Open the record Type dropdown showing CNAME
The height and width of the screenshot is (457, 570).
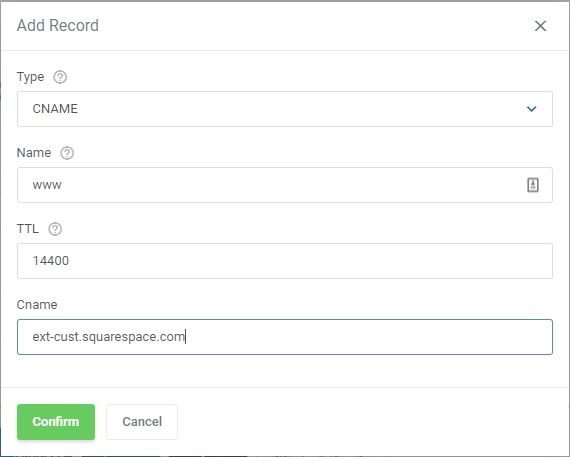[285, 109]
